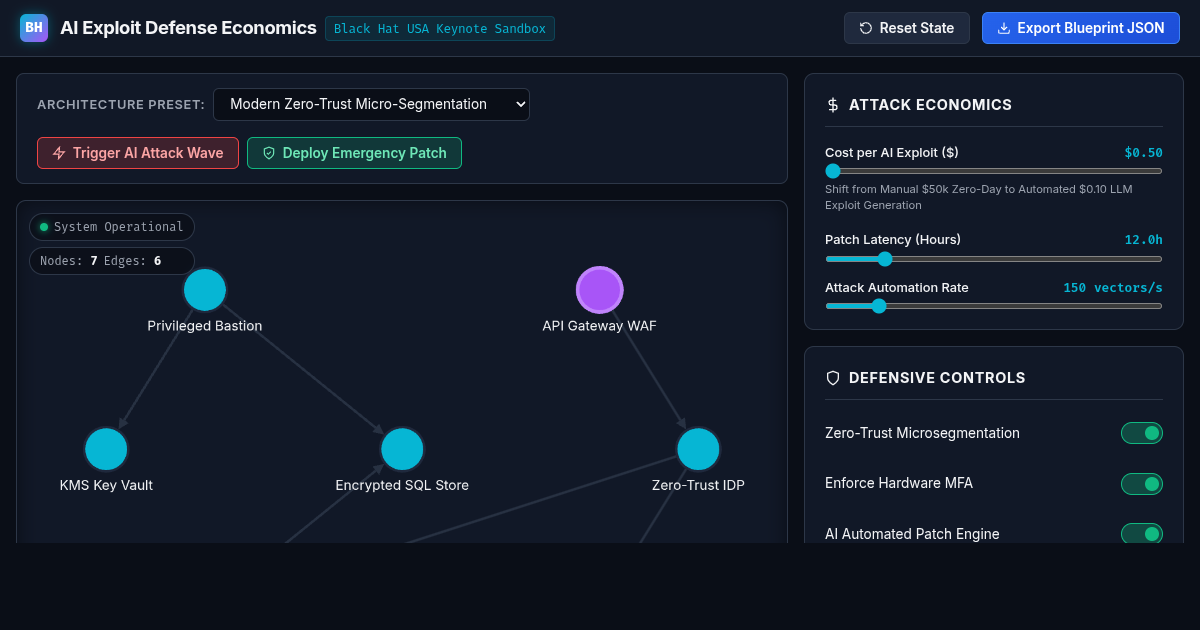
Task: Toggle AI Automated Patch Engine switch
Action: click(1142, 534)
